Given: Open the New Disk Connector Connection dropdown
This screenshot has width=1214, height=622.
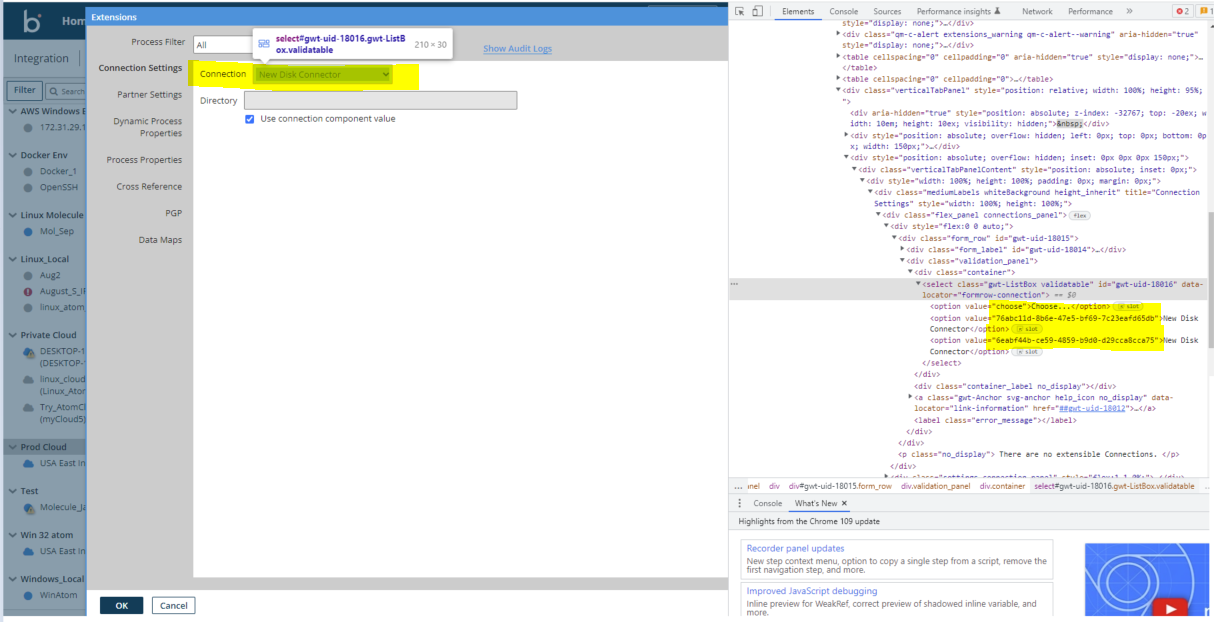Looking at the screenshot, I should (320, 74).
